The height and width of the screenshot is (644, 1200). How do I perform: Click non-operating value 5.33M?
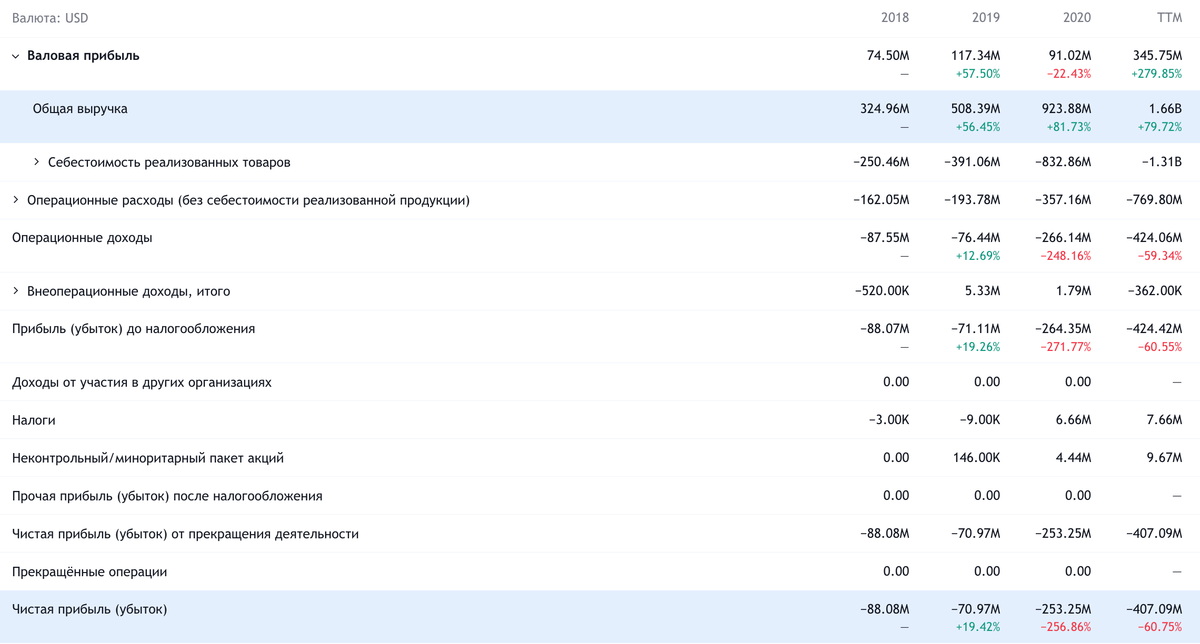tap(981, 291)
